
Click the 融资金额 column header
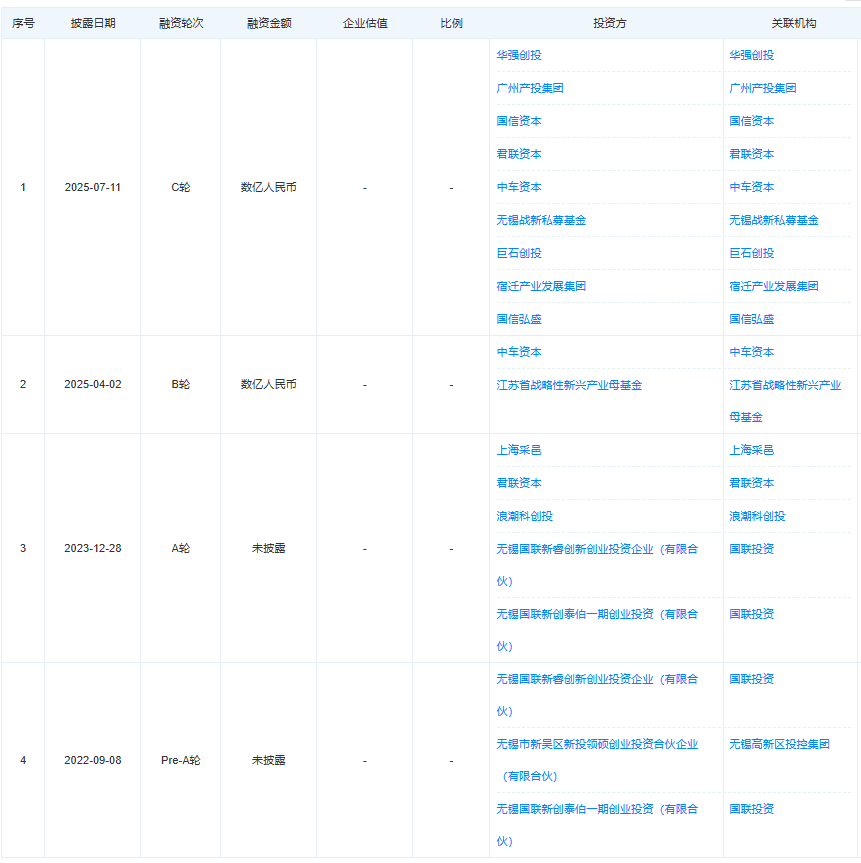tap(269, 23)
